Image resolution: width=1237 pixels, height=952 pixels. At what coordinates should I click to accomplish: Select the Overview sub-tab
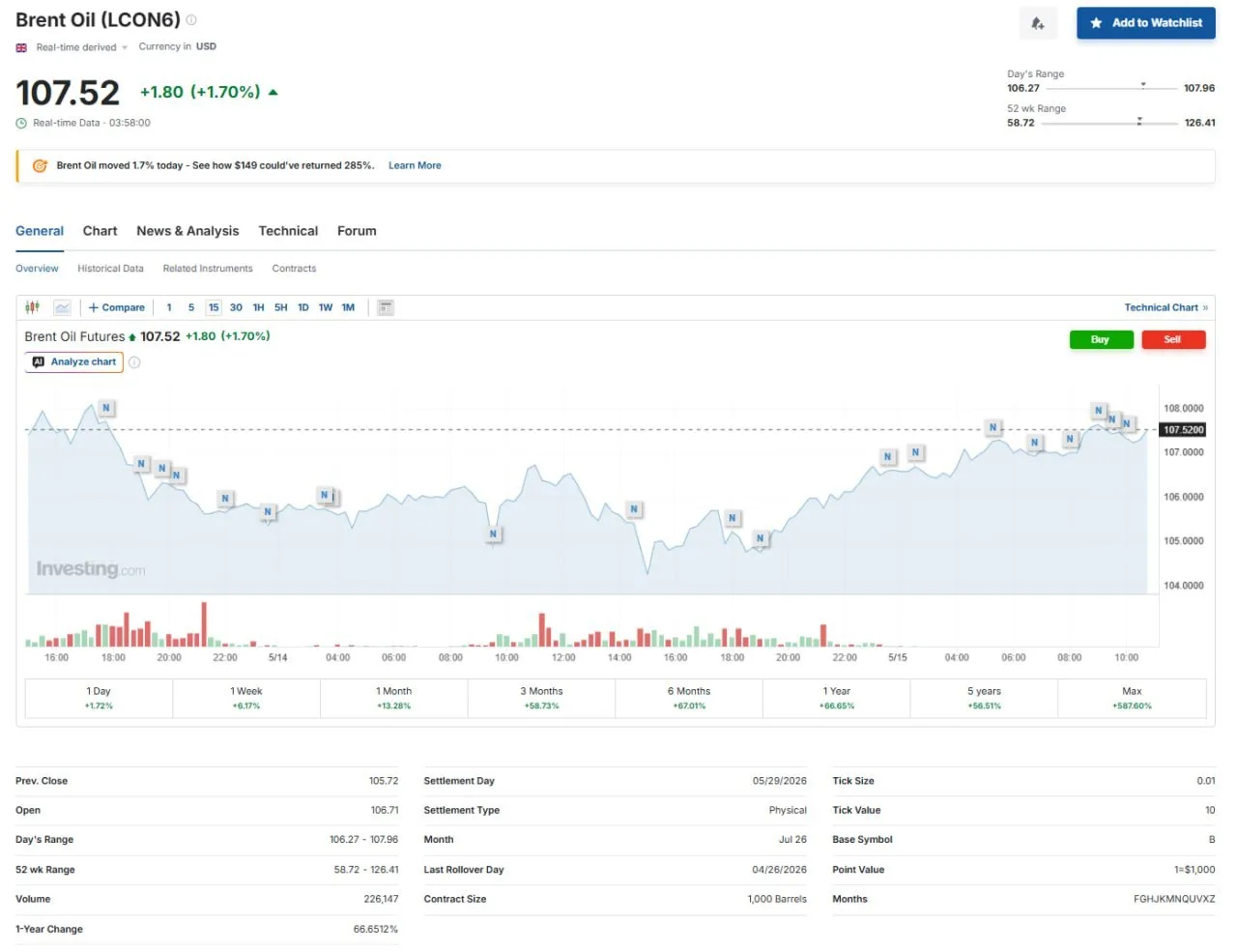pos(37,269)
